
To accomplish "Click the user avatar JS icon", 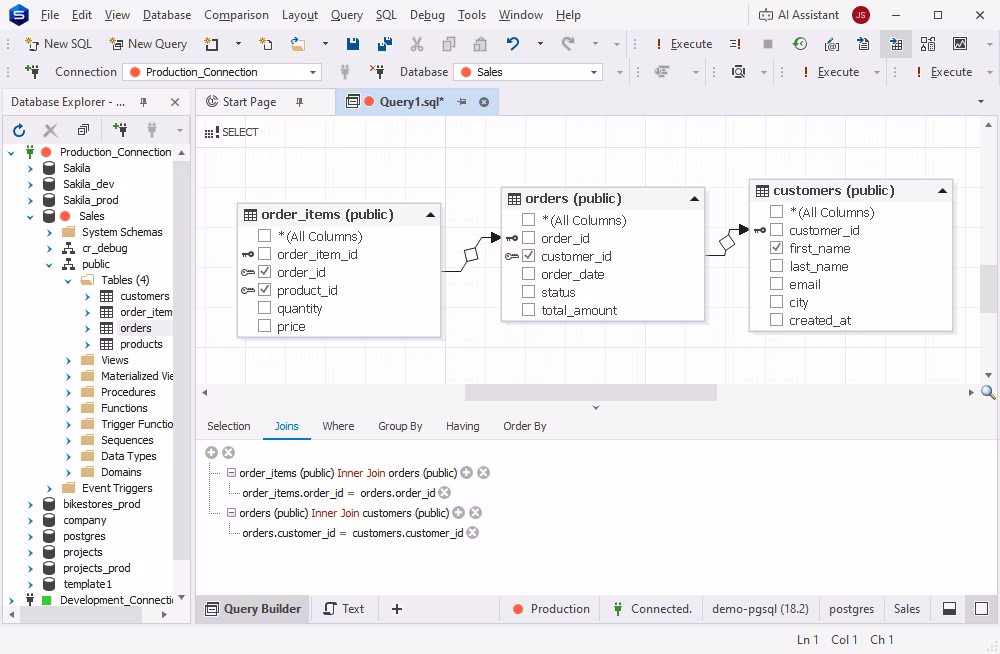I will [861, 15].
